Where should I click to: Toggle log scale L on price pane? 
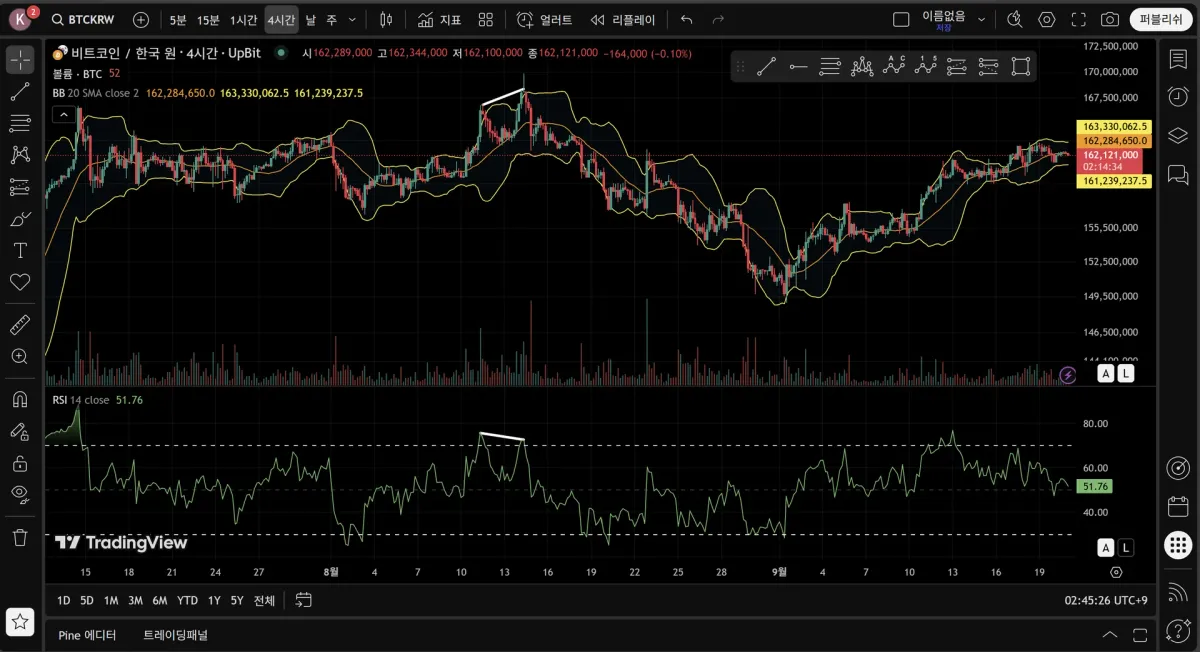[1126, 373]
